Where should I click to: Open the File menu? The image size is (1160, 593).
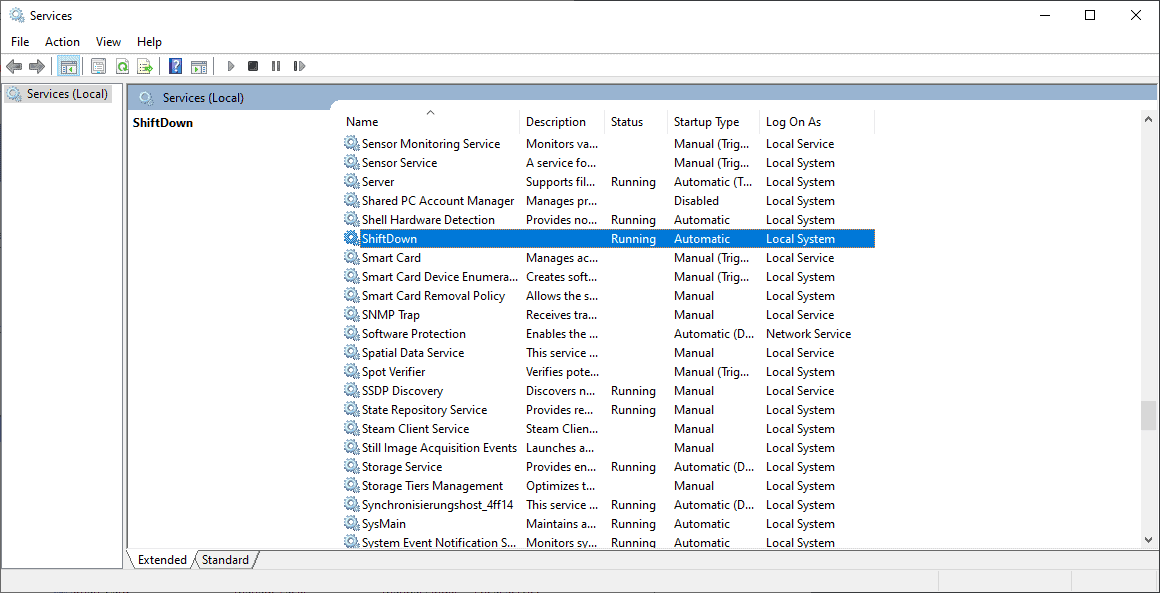click(20, 41)
